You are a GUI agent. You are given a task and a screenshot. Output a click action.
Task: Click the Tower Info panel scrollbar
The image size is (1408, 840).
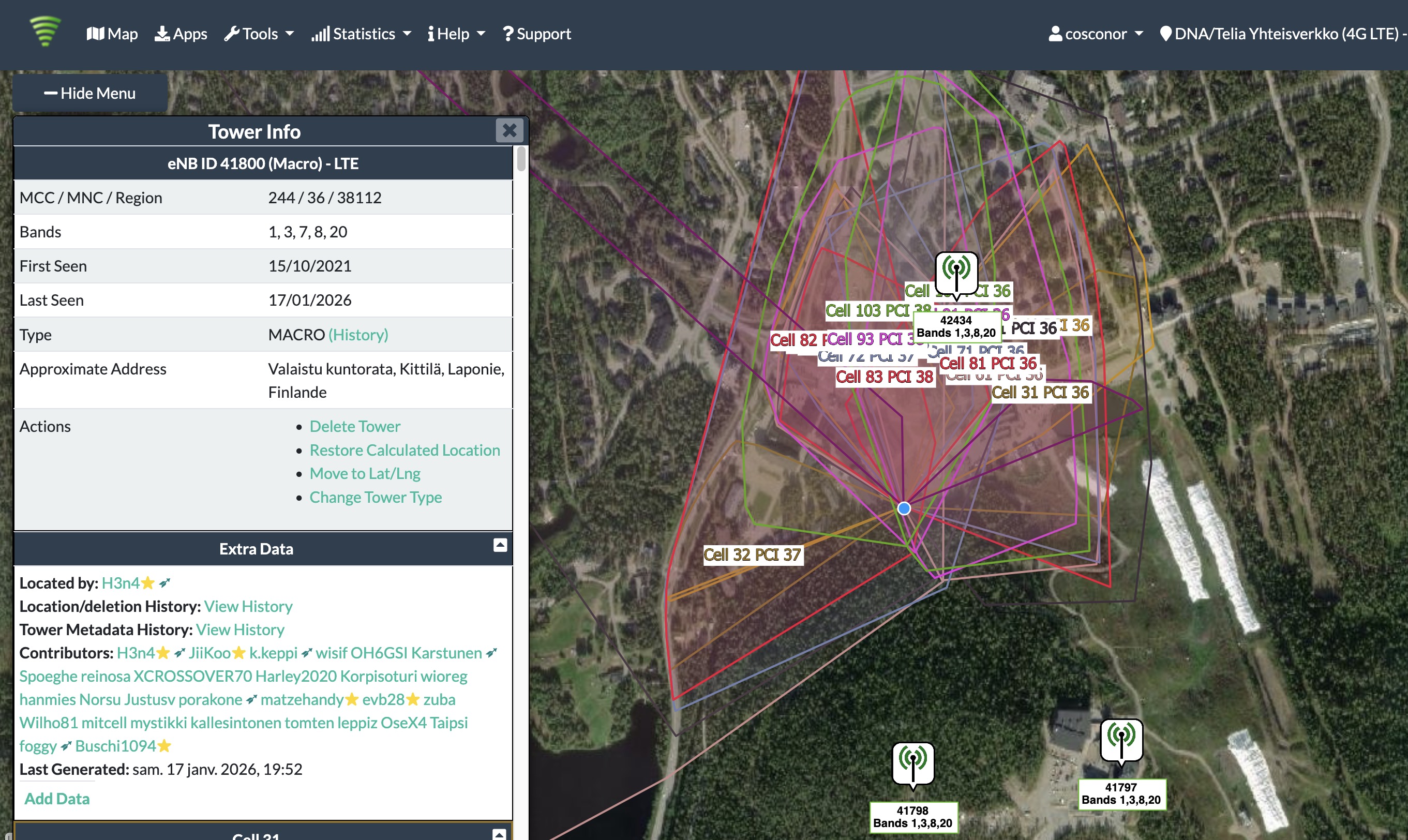tap(521, 160)
